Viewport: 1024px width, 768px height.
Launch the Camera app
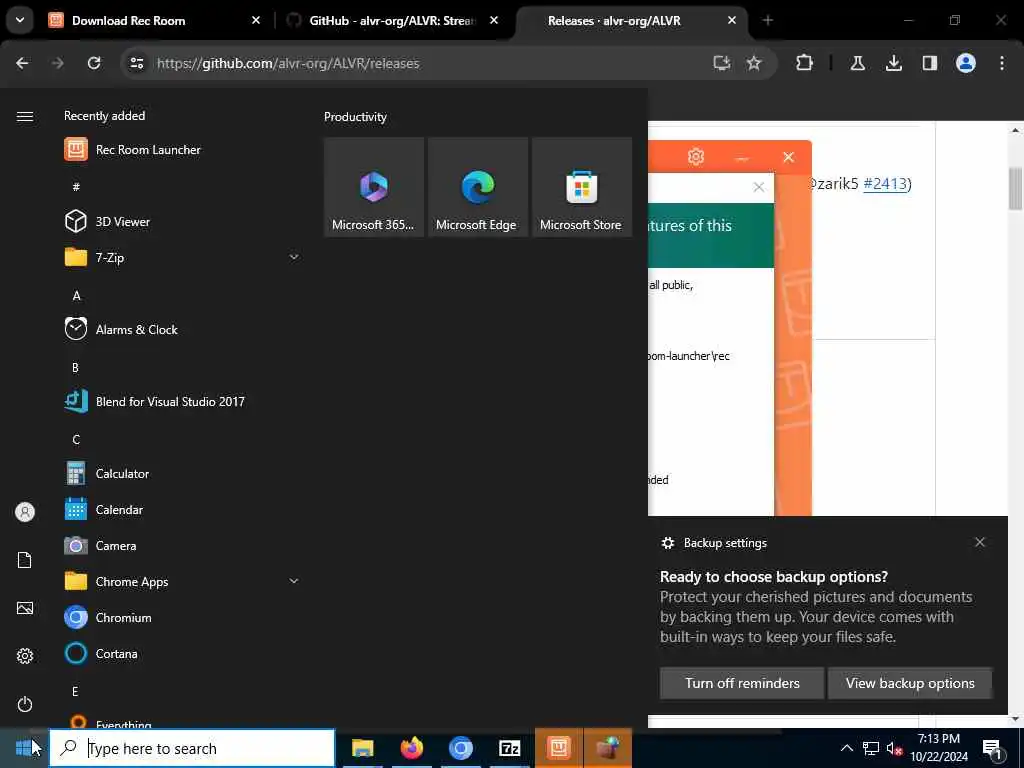182,545
